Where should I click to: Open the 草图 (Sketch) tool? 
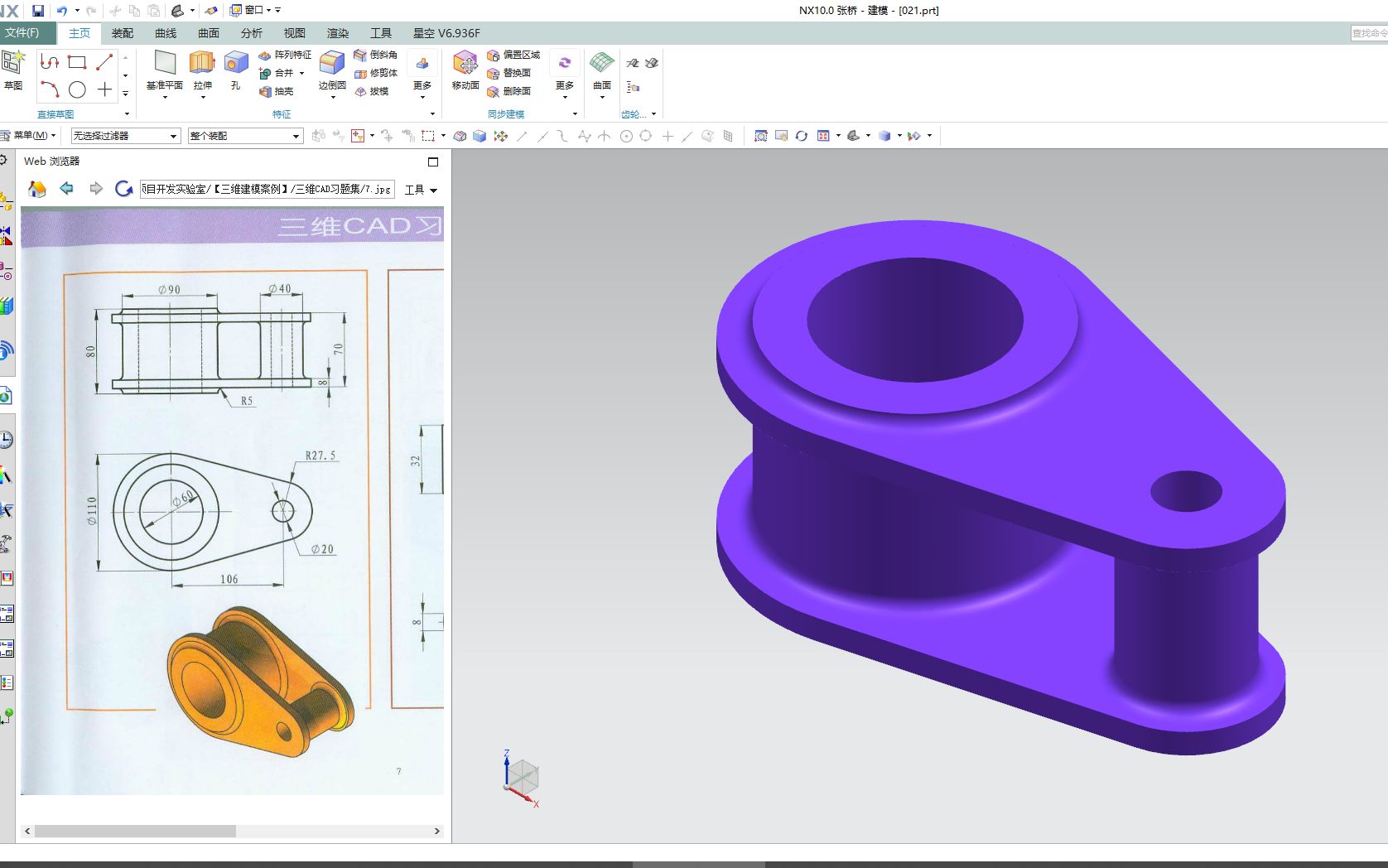point(13,70)
